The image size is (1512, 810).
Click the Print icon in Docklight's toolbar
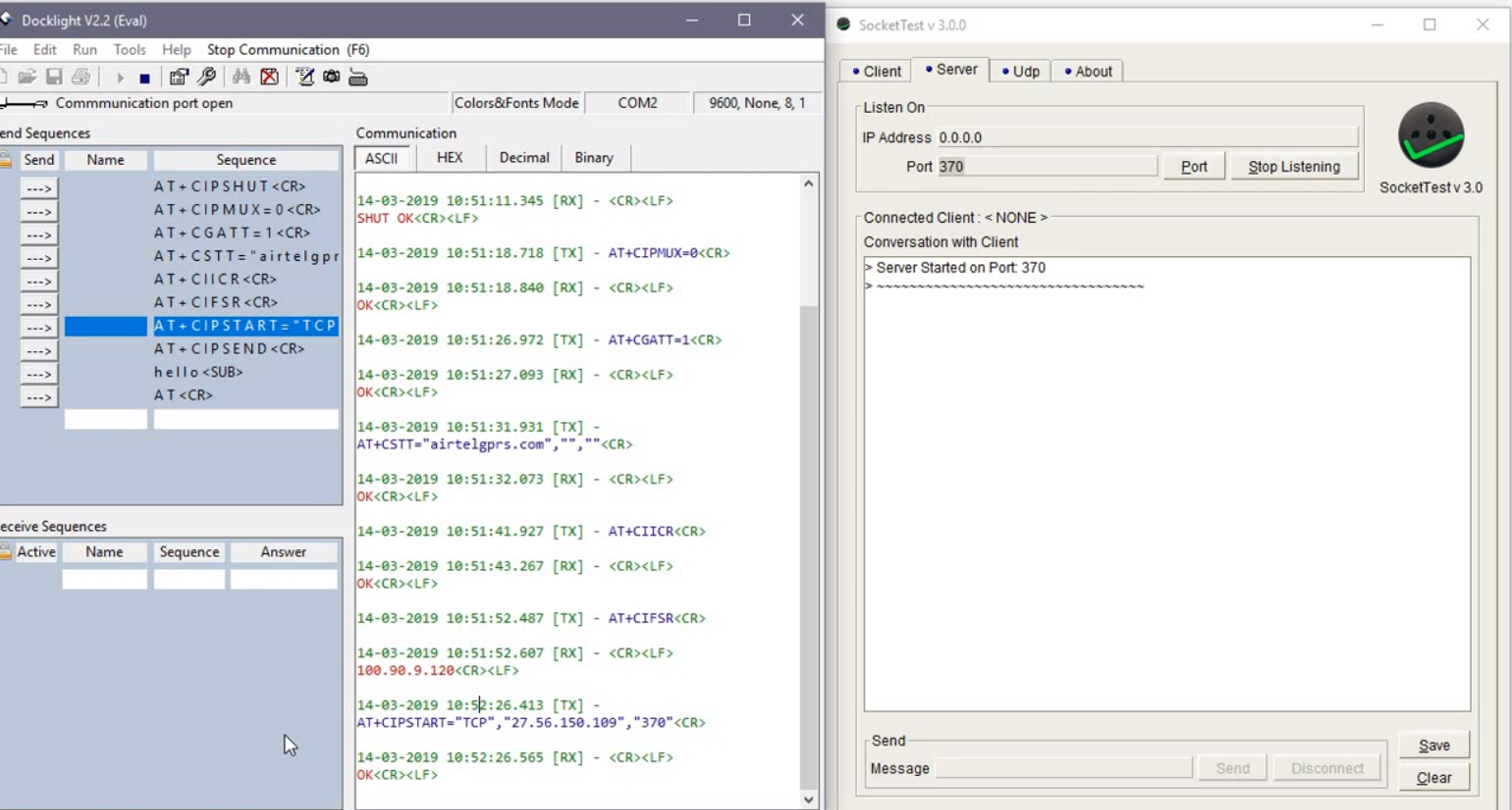click(82, 77)
